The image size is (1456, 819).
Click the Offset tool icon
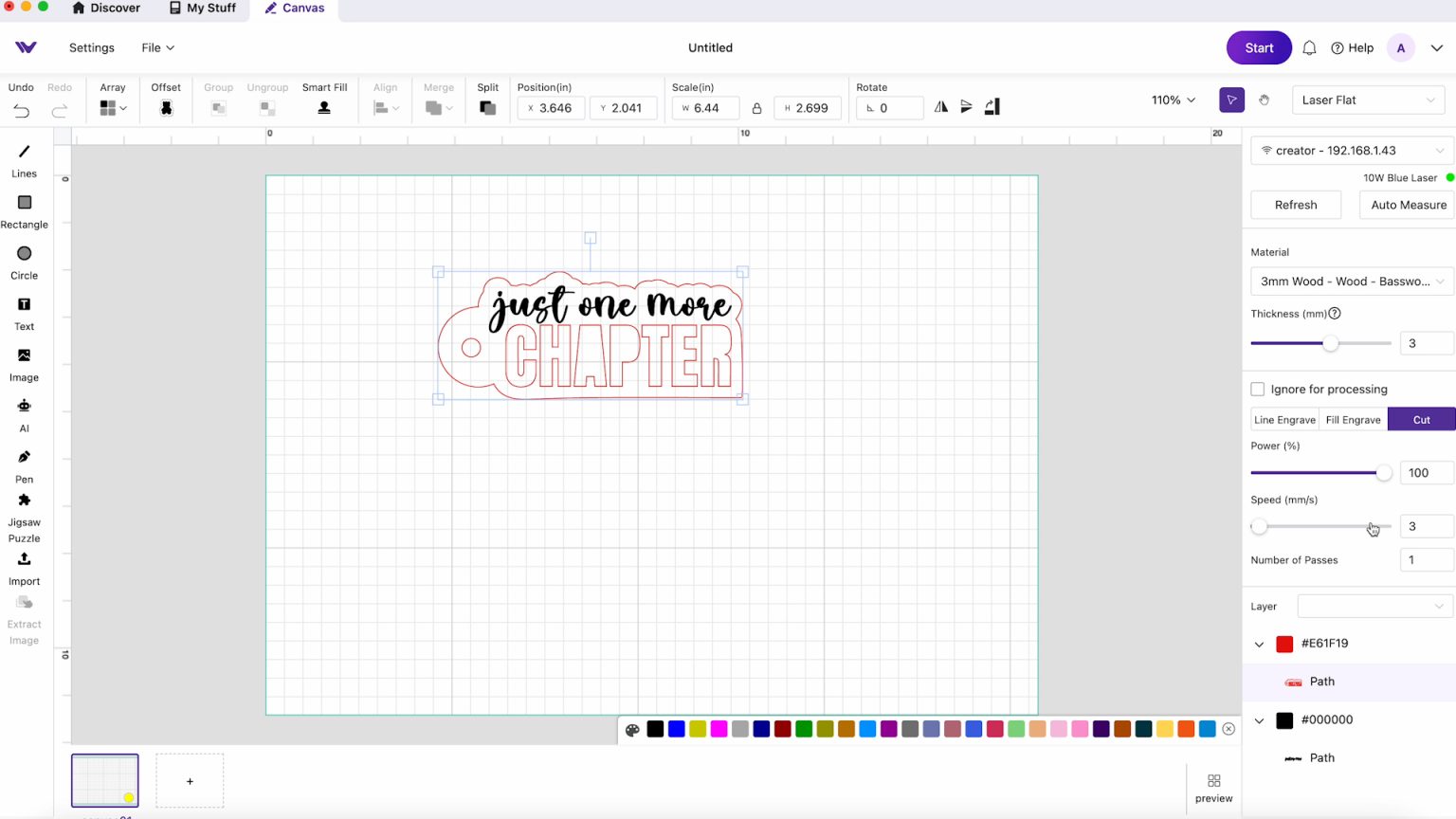[x=166, y=108]
